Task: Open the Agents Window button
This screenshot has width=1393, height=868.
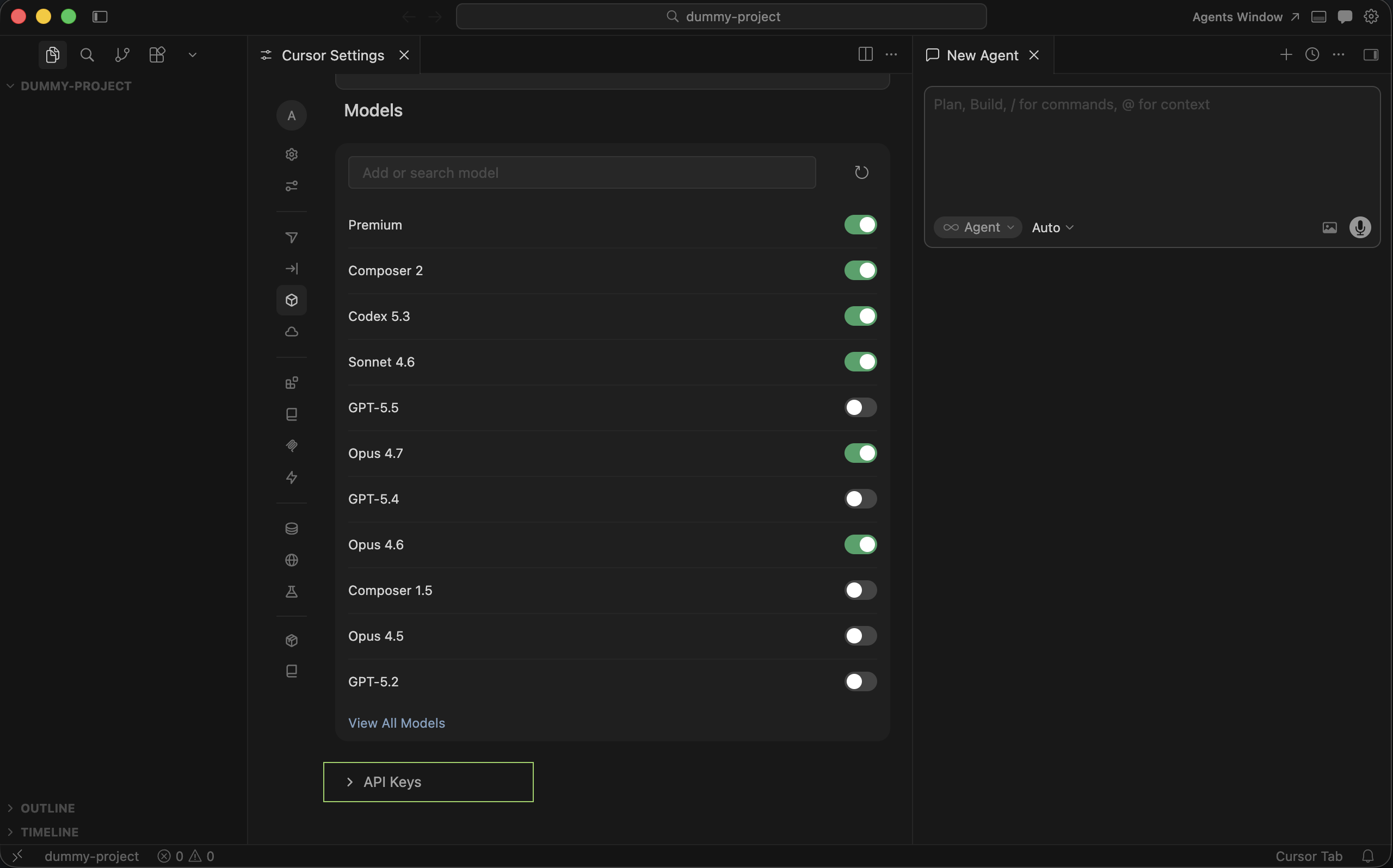Action: pos(1246,17)
